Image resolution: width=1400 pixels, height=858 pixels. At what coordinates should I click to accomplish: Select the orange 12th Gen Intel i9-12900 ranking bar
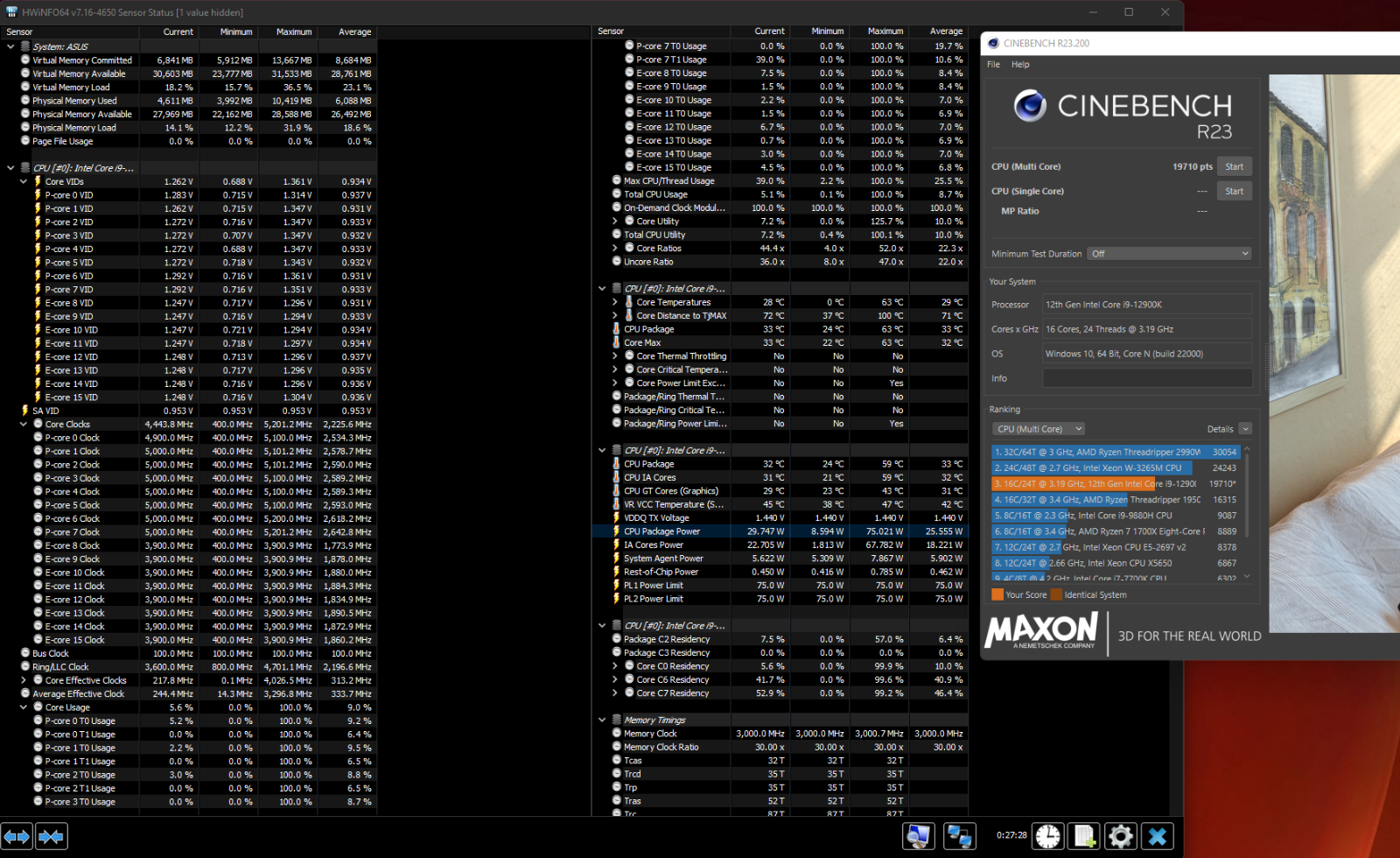pos(1116,484)
